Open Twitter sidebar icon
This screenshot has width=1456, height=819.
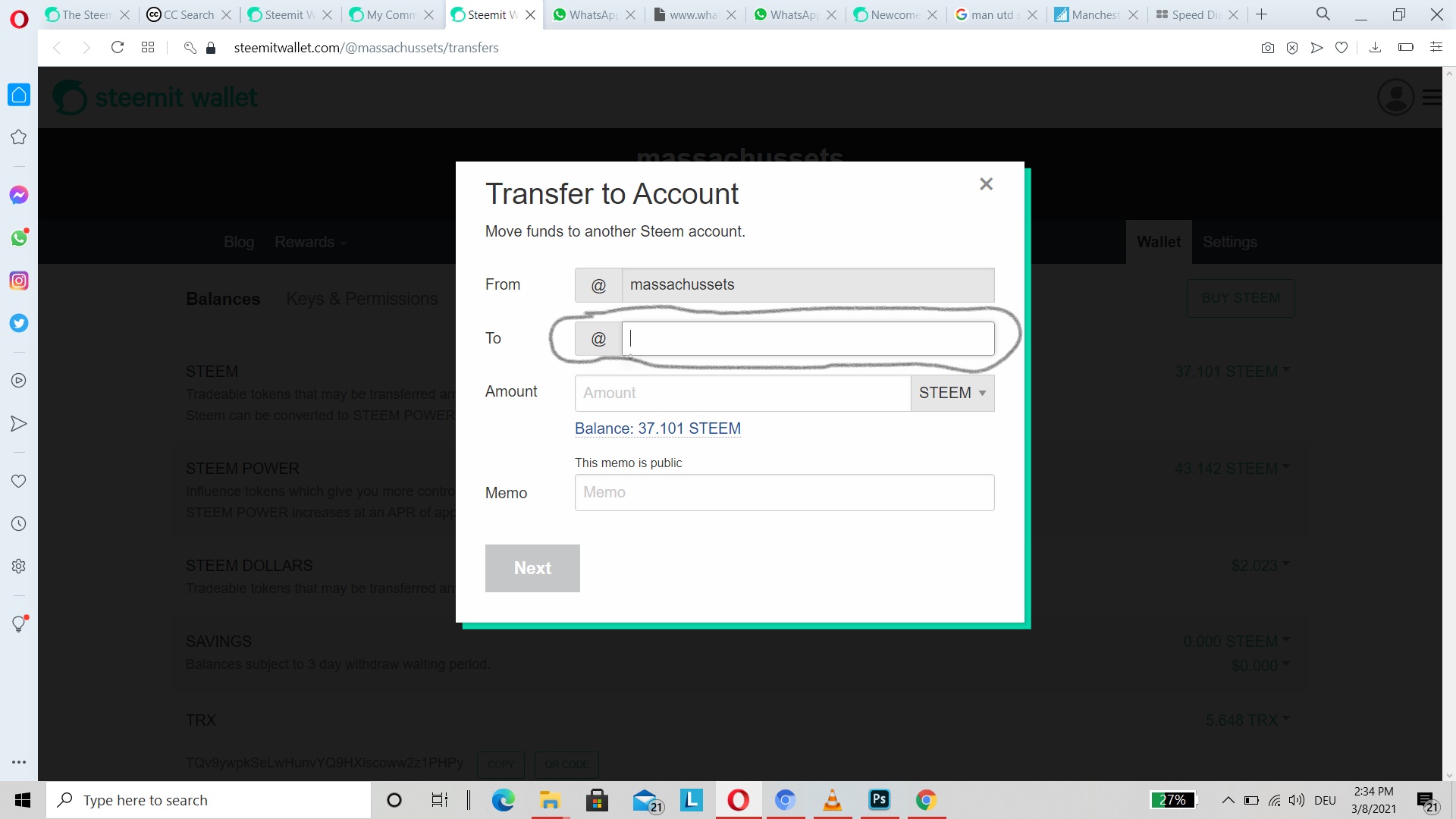[x=19, y=323]
